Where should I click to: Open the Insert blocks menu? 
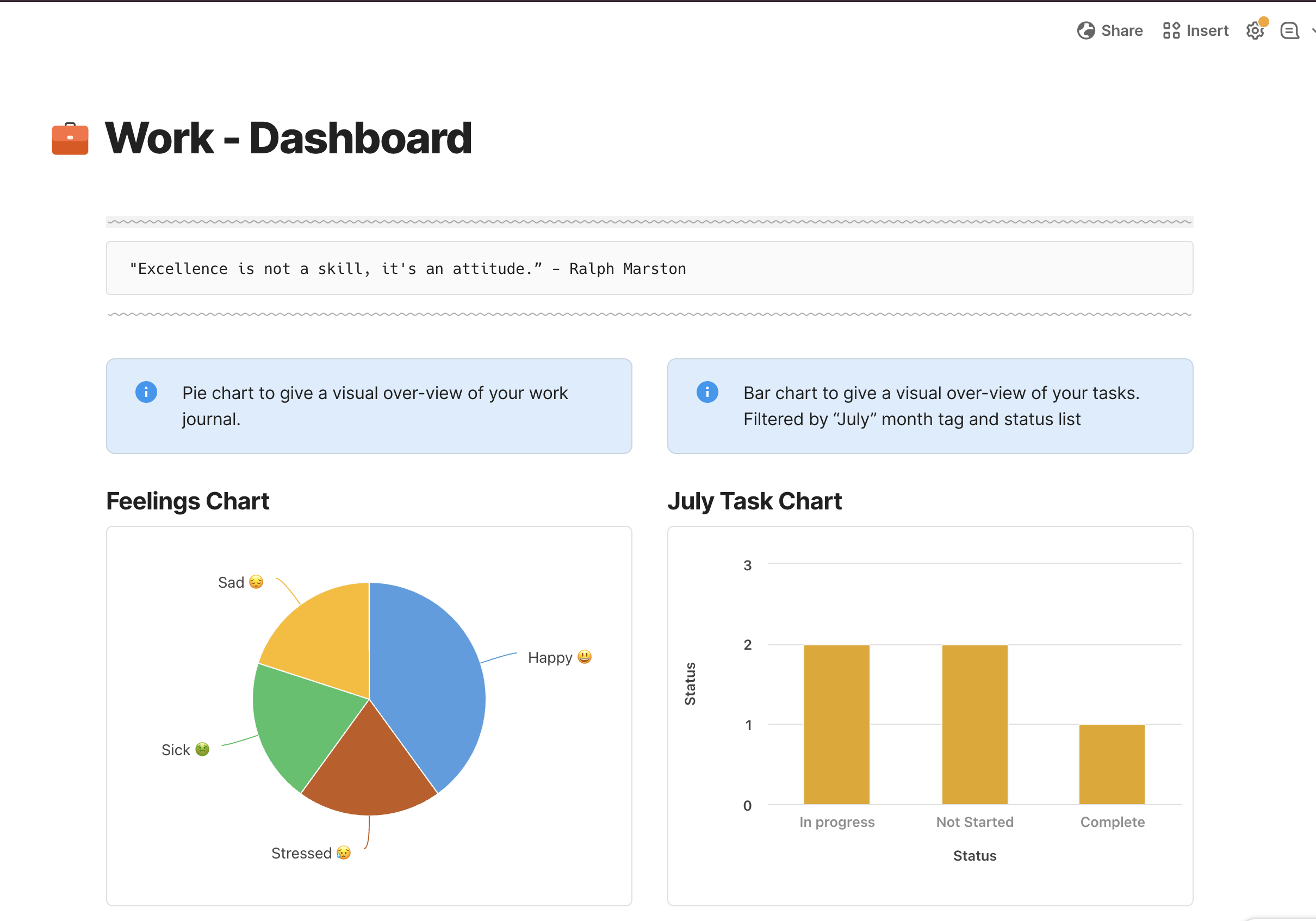coord(1196,30)
